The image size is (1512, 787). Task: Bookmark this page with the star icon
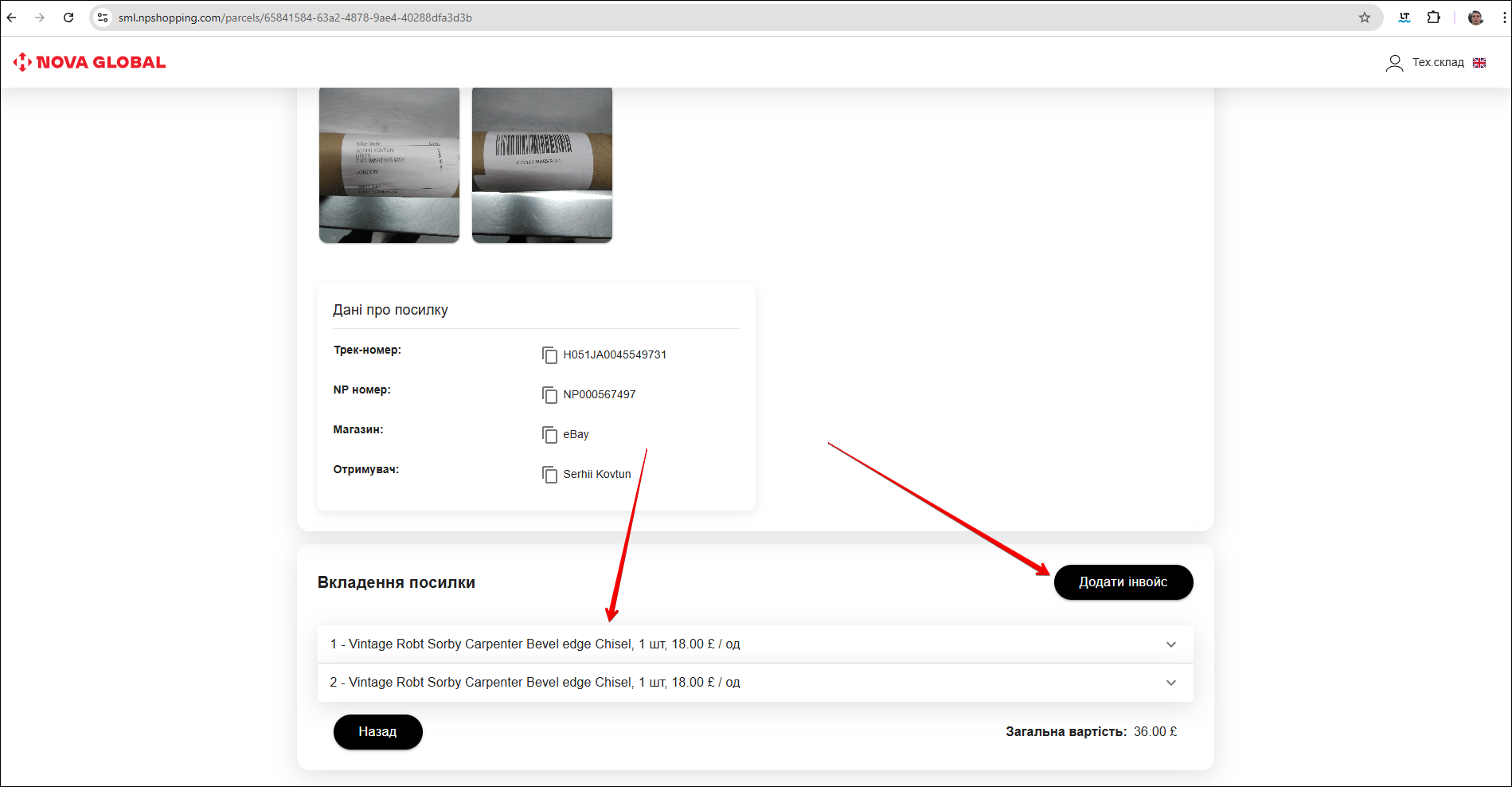coord(1365,18)
